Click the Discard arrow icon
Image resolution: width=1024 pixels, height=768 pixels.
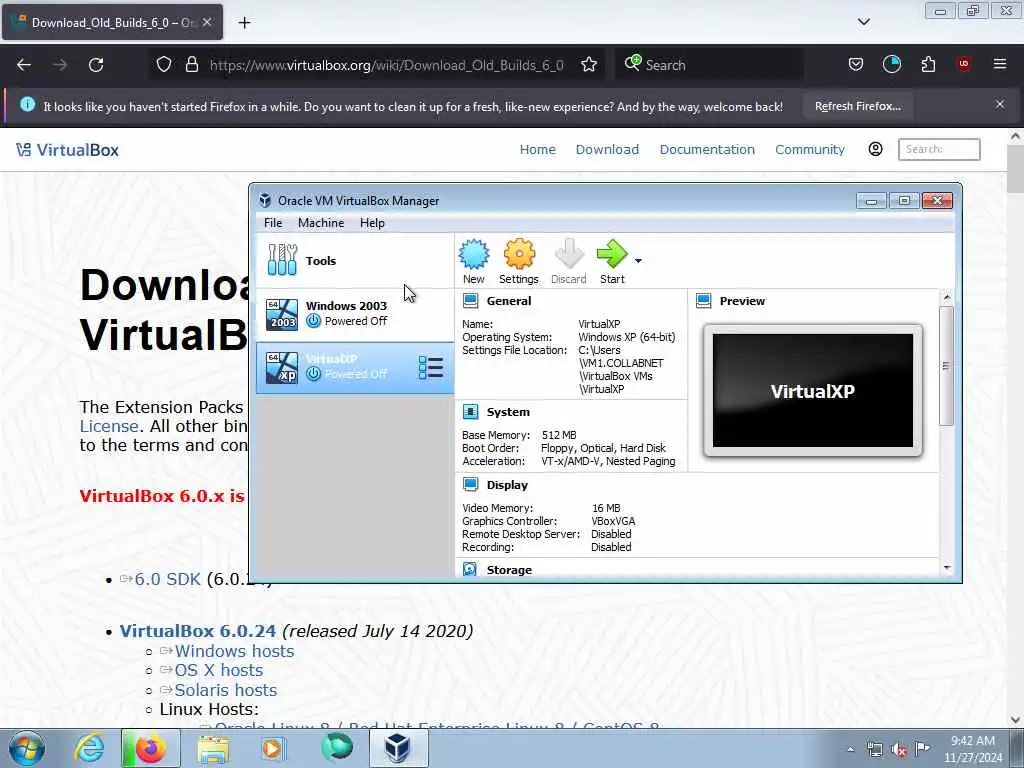(568, 261)
